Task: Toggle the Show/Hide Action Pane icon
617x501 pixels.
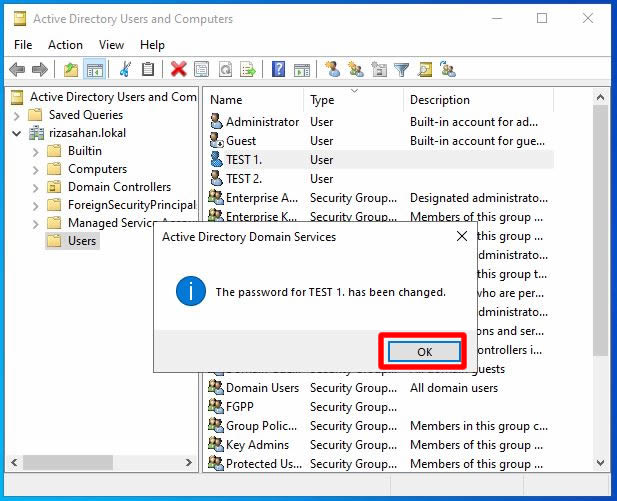Action: coord(302,70)
